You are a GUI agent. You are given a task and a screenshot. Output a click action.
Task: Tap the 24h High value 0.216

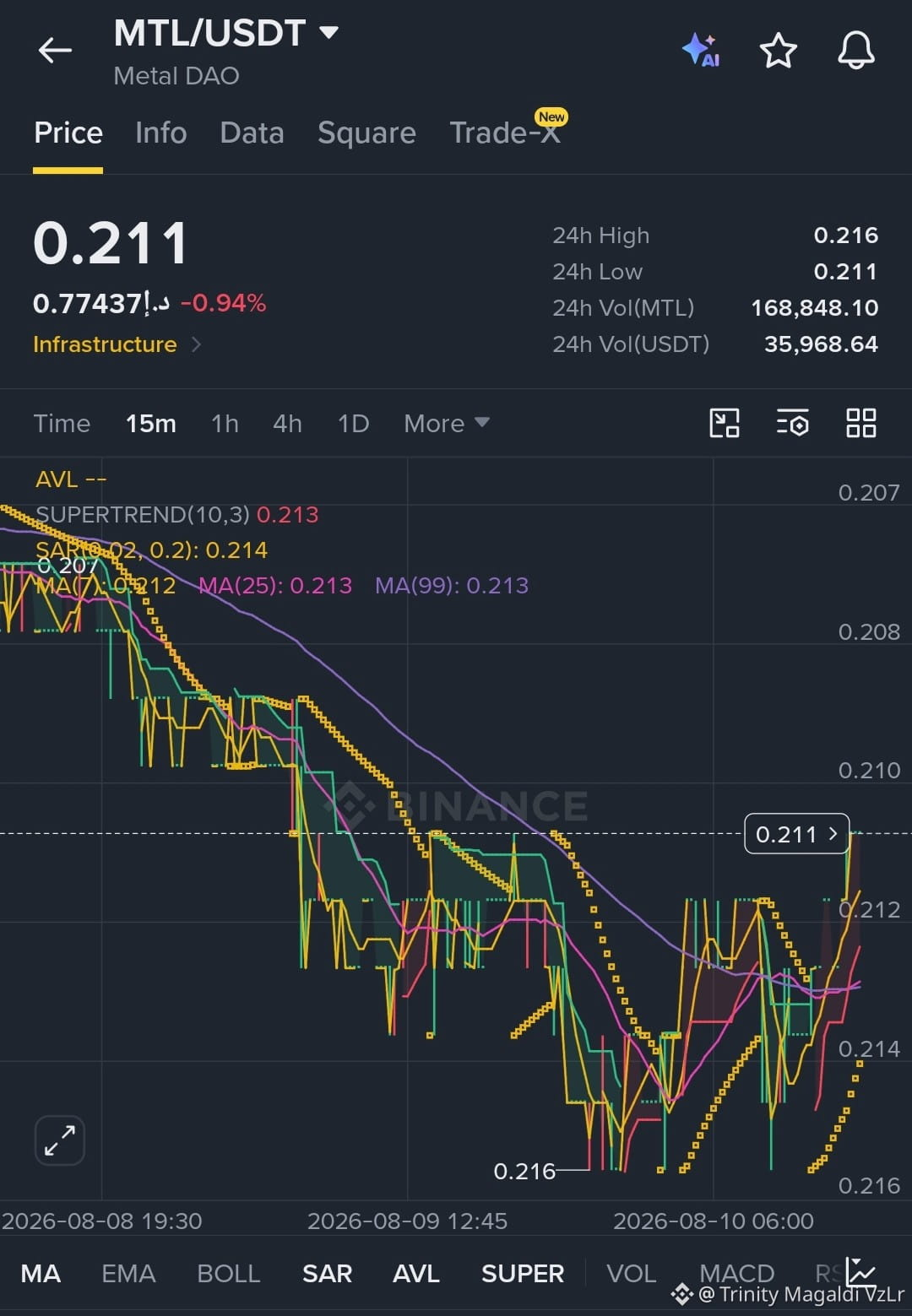pos(846,236)
